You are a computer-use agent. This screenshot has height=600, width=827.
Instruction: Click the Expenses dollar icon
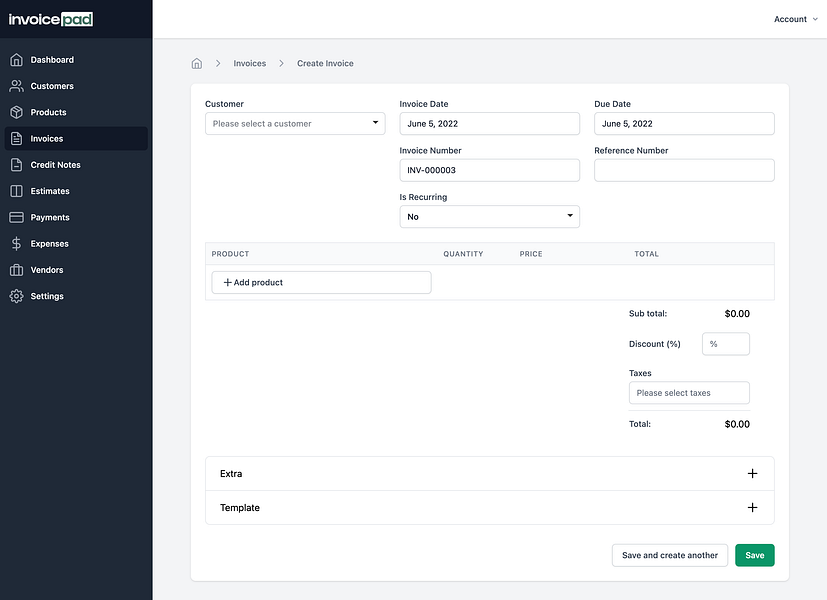[x=16, y=244]
